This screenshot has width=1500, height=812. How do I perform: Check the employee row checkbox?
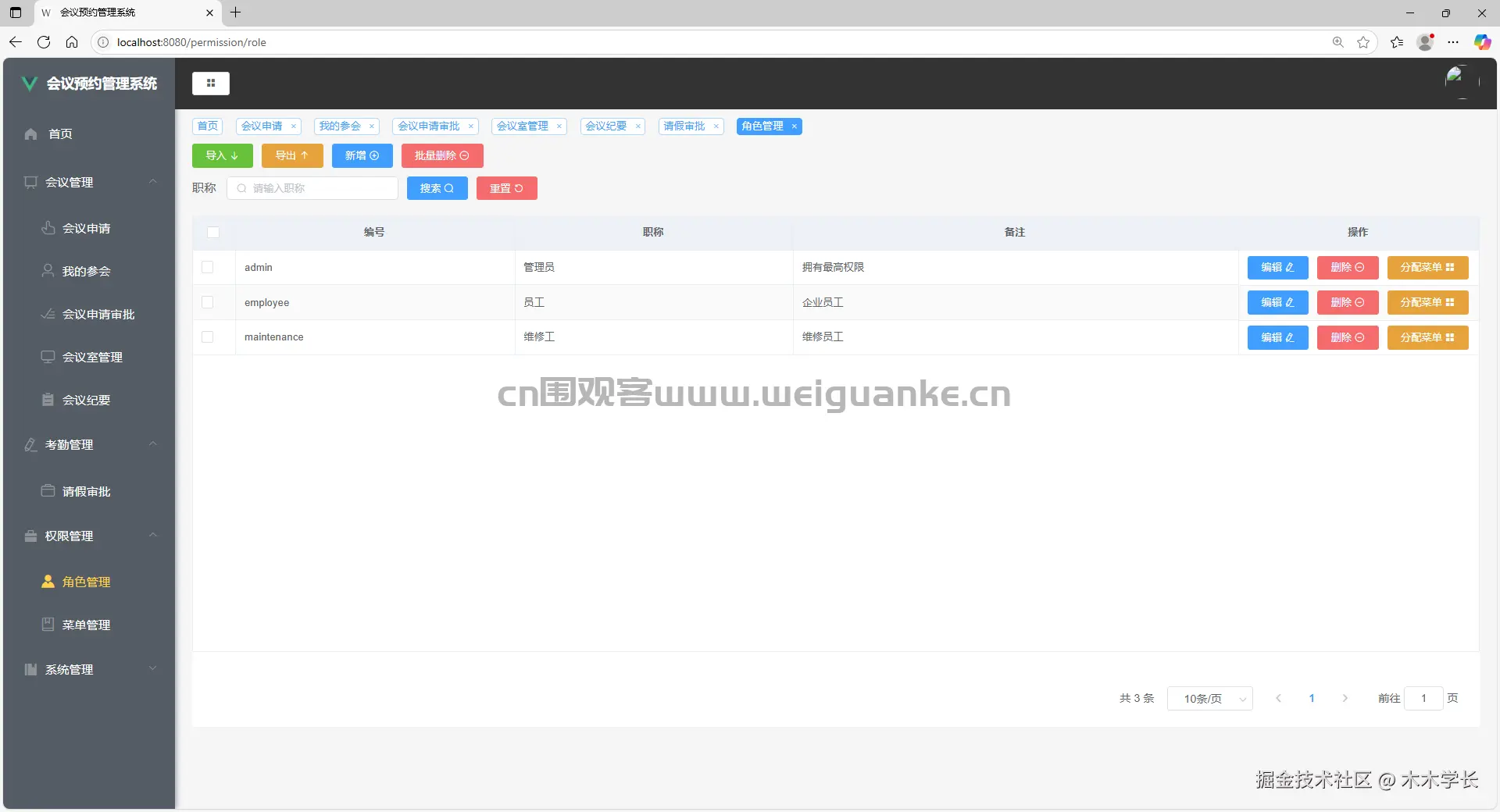(x=207, y=302)
